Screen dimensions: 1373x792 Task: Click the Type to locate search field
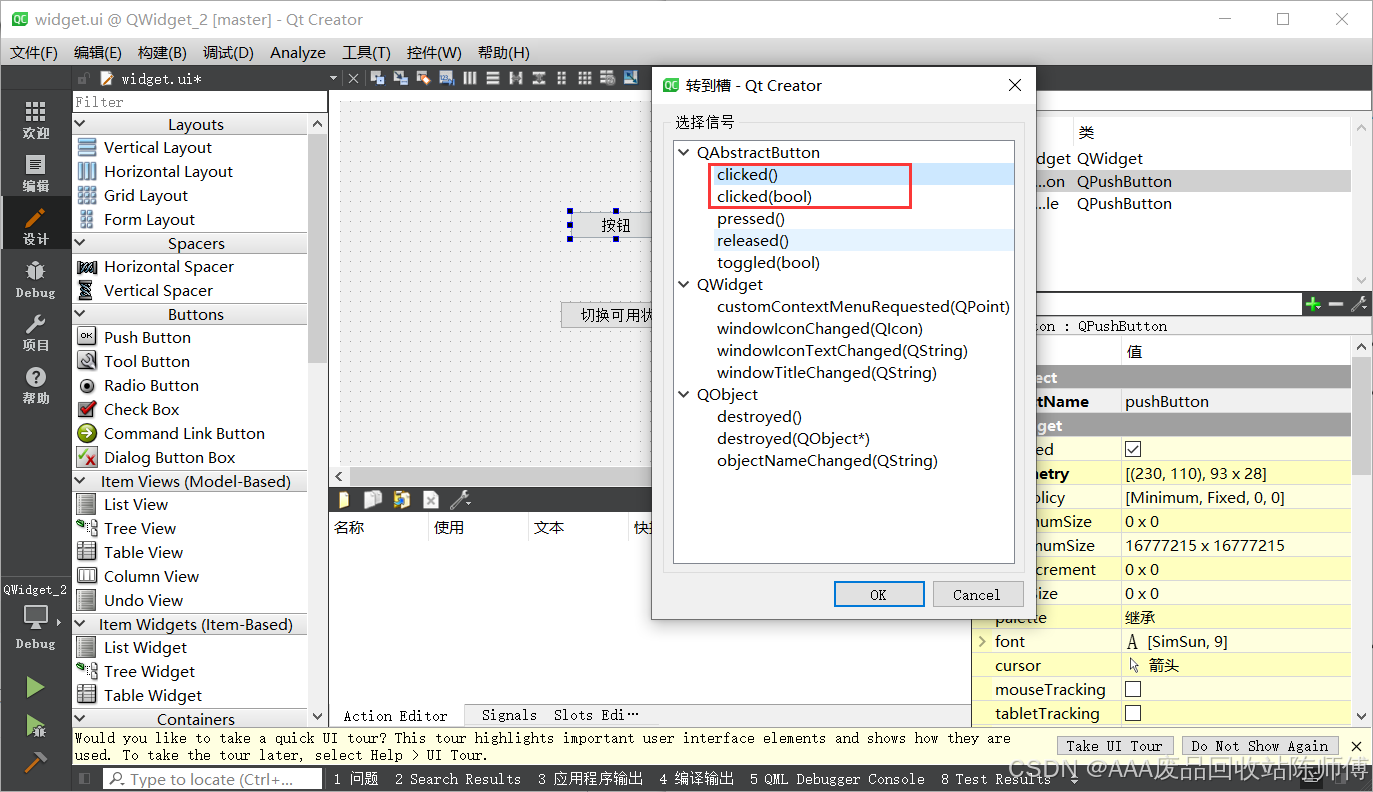212,779
